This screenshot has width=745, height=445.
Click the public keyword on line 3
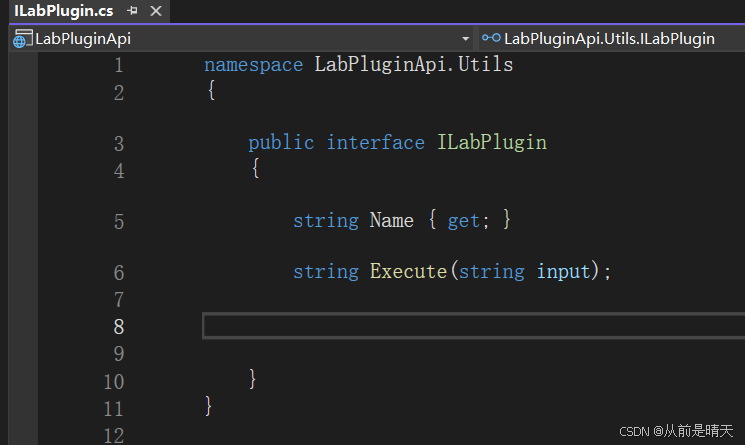pos(281,143)
